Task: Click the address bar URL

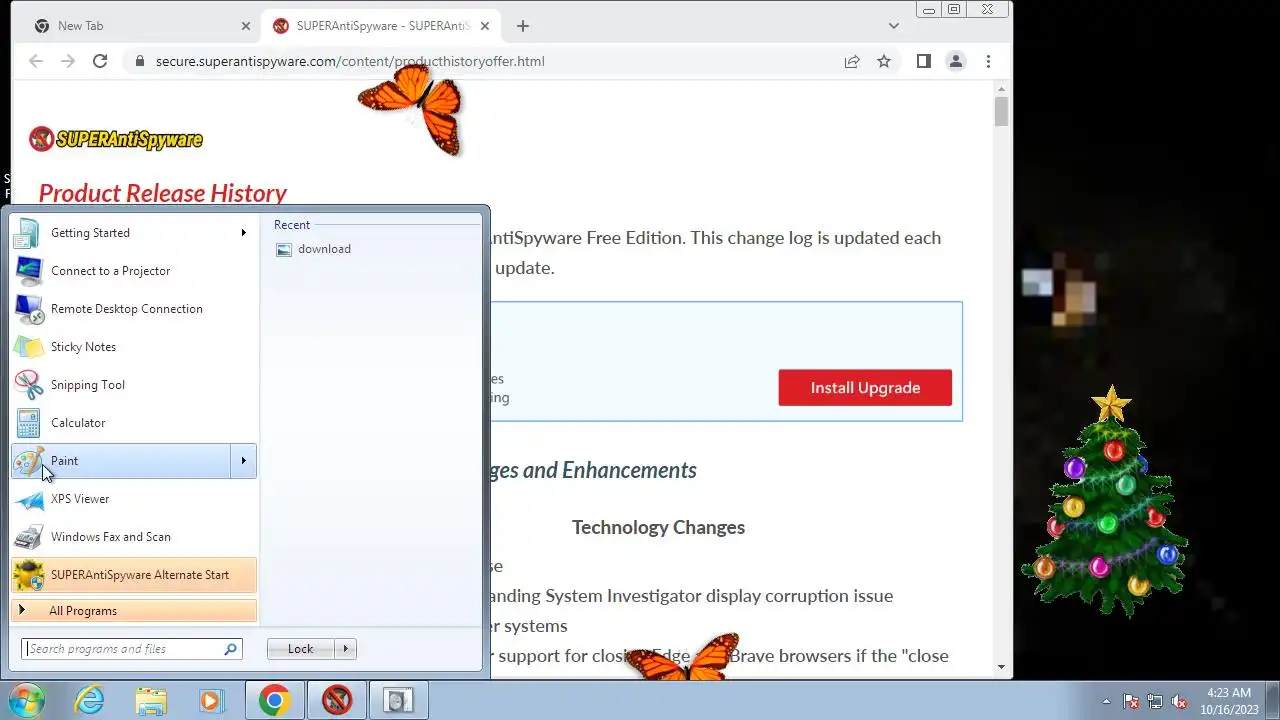Action: (350, 61)
